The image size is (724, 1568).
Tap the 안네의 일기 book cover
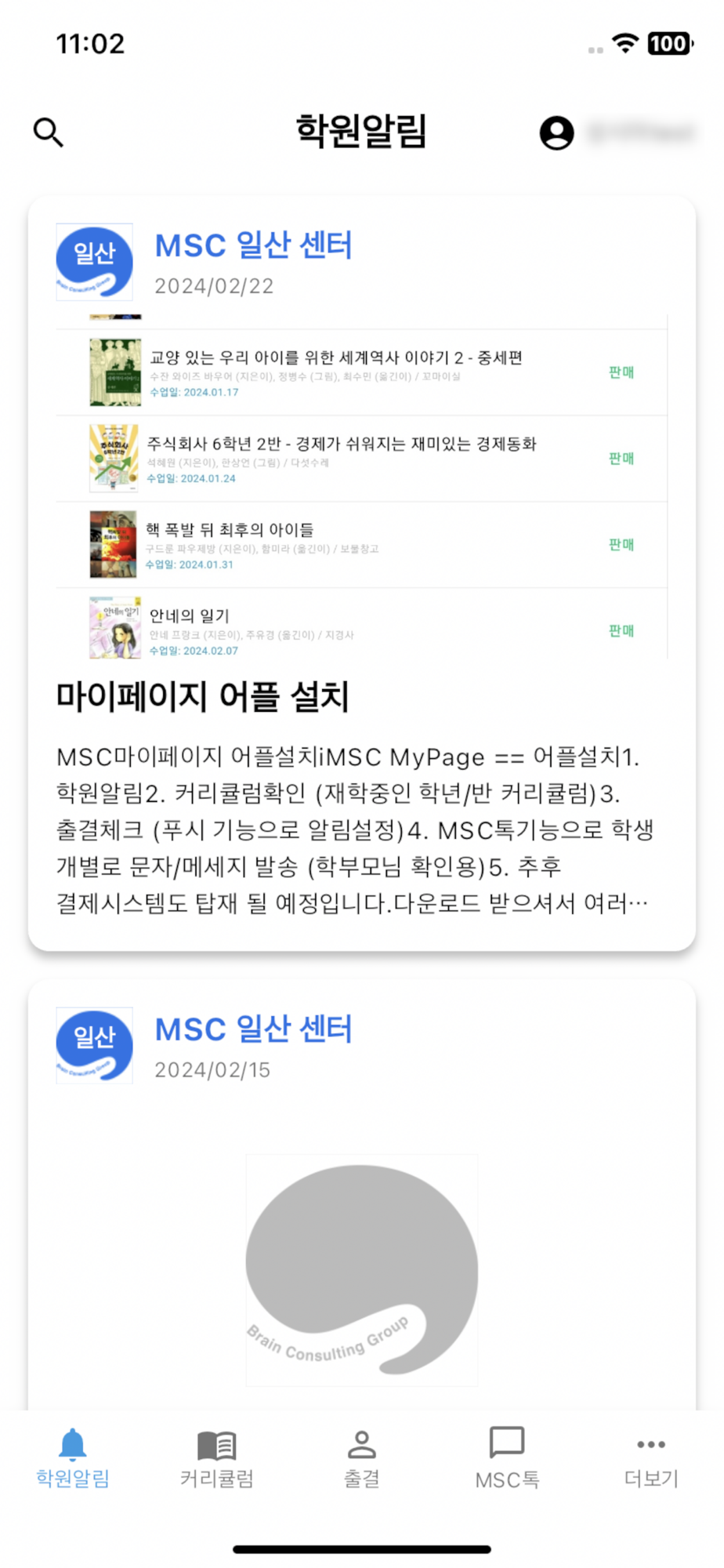[x=115, y=628]
